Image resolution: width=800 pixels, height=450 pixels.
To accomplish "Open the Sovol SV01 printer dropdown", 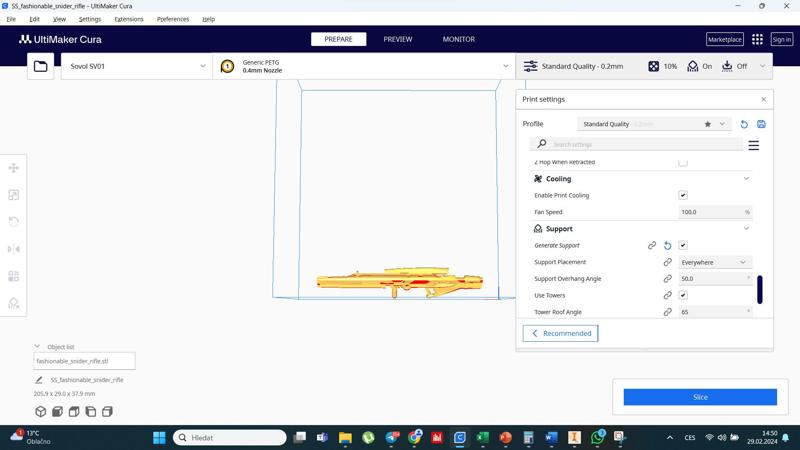I will point(137,66).
